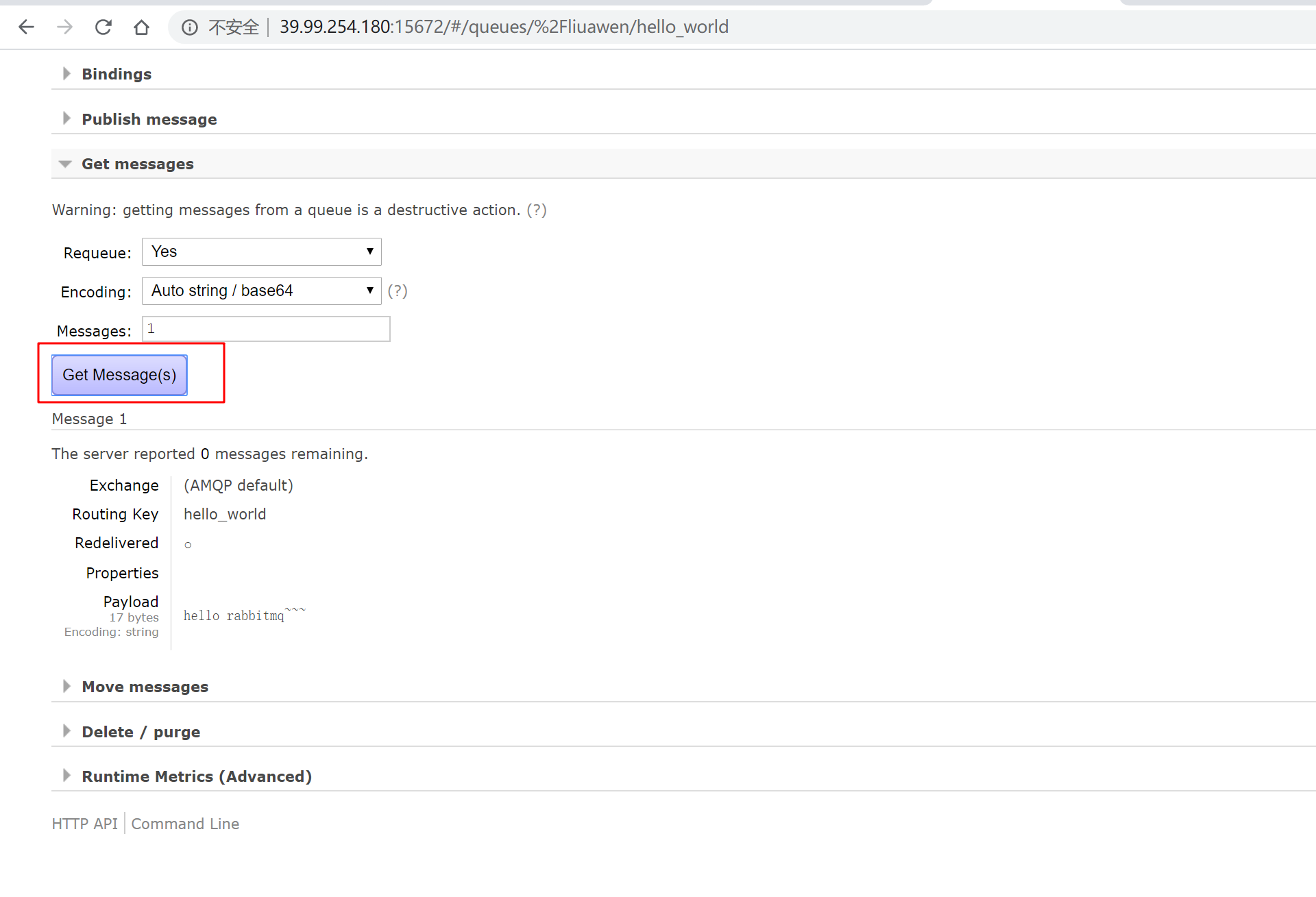The height and width of the screenshot is (897, 1316).
Task: Click the browser address bar URL
Action: coord(504,27)
